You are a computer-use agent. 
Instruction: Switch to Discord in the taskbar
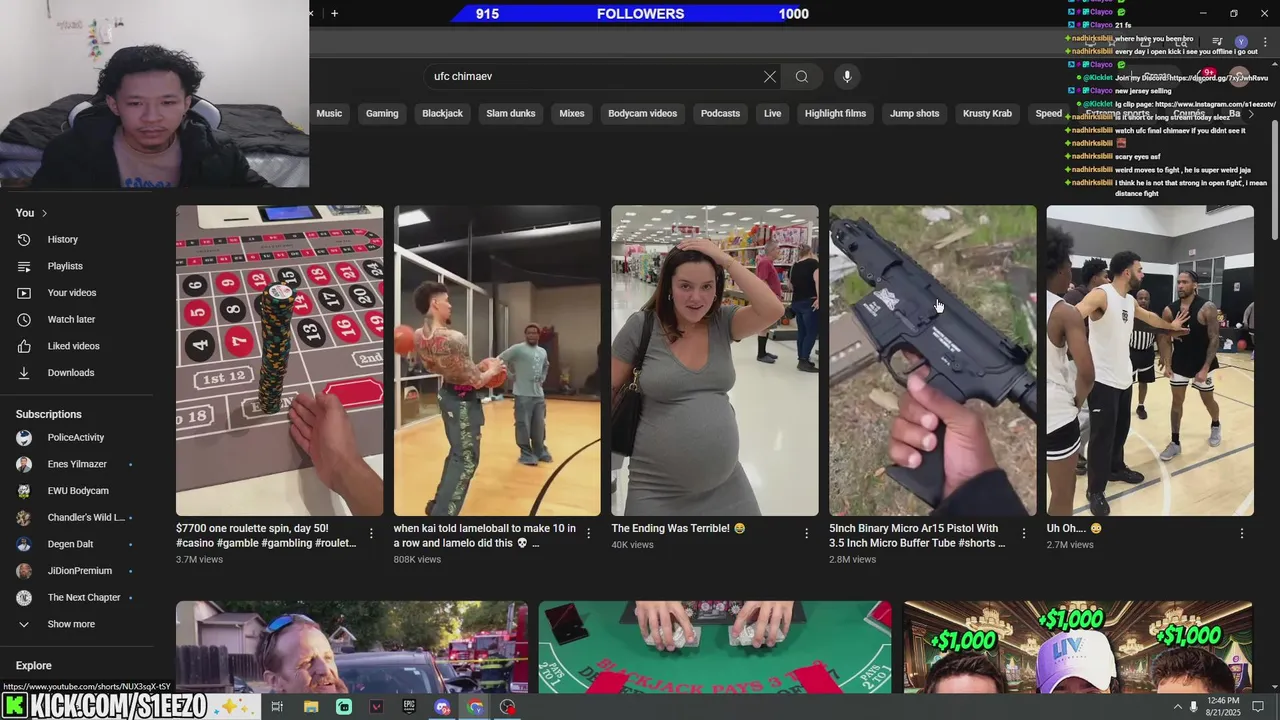(x=443, y=707)
